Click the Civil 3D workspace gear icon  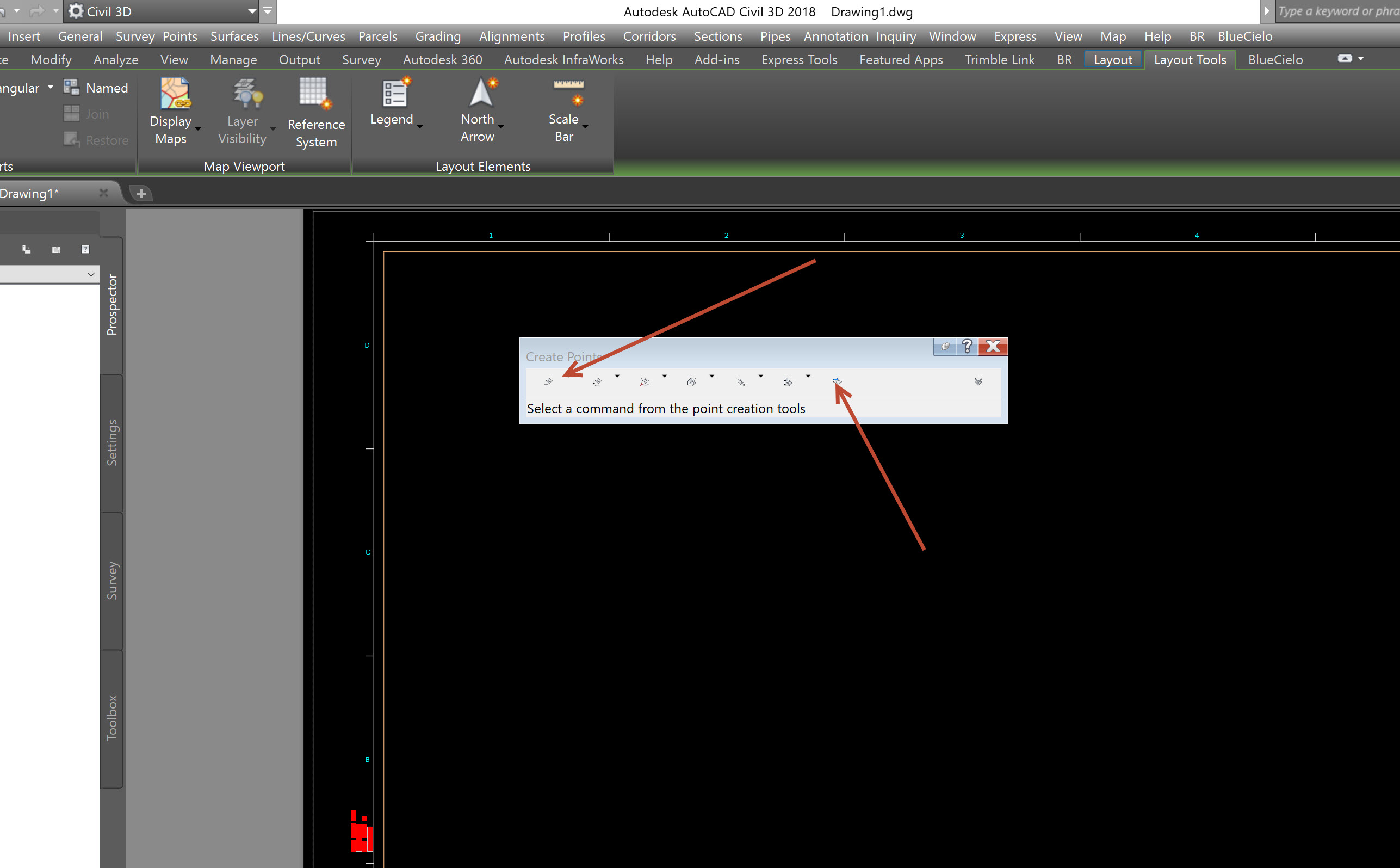[75, 10]
